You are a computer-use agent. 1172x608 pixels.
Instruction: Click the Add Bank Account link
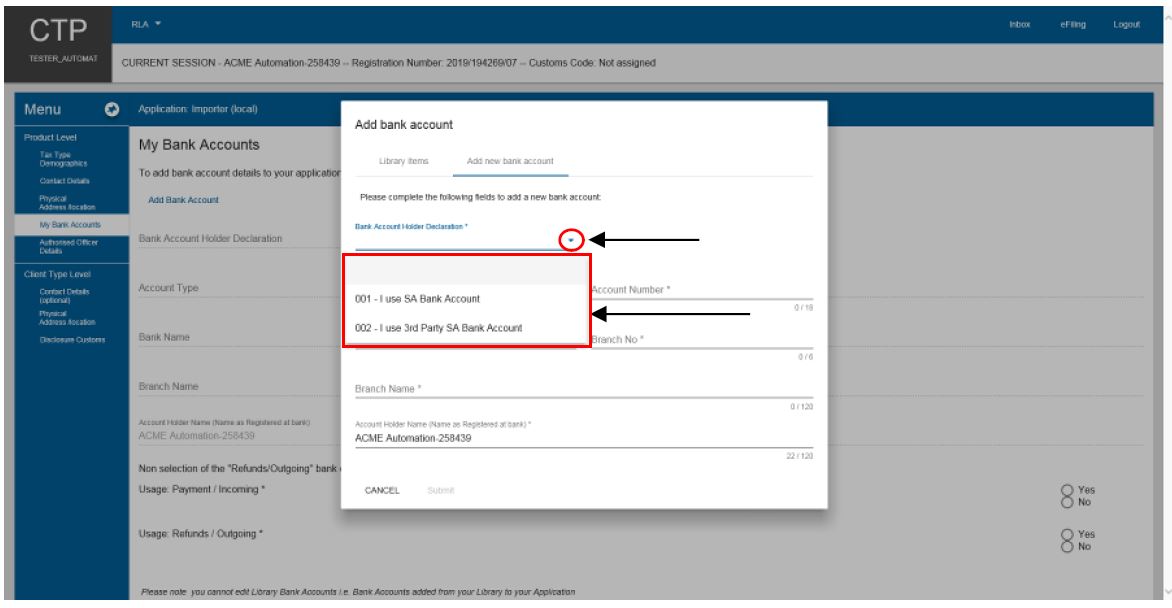(183, 200)
